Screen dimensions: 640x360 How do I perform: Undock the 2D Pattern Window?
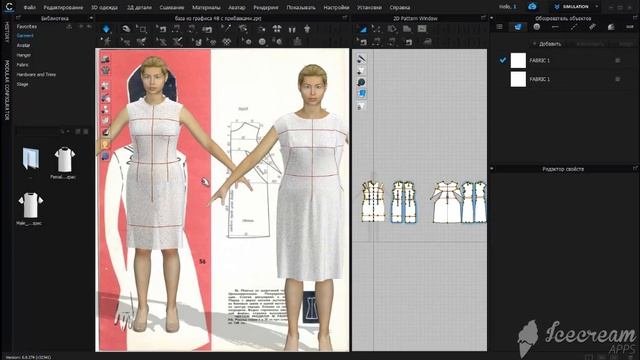pyautogui.click(x=483, y=18)
